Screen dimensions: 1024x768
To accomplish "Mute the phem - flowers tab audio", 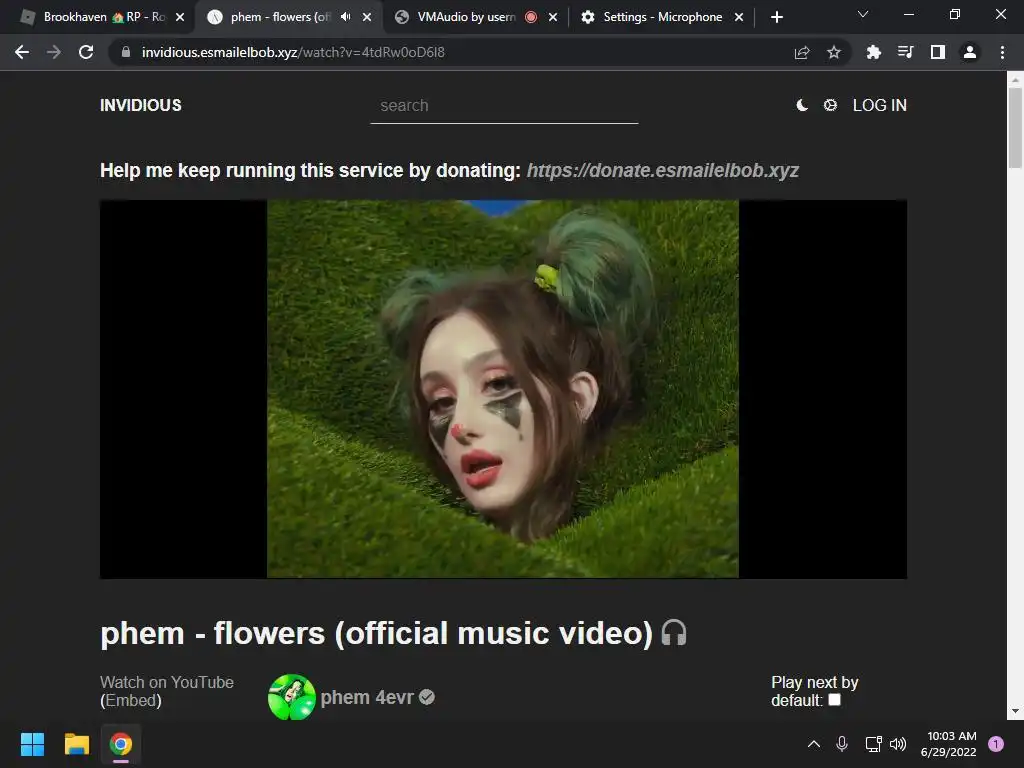I will click(x=345, y=17).
